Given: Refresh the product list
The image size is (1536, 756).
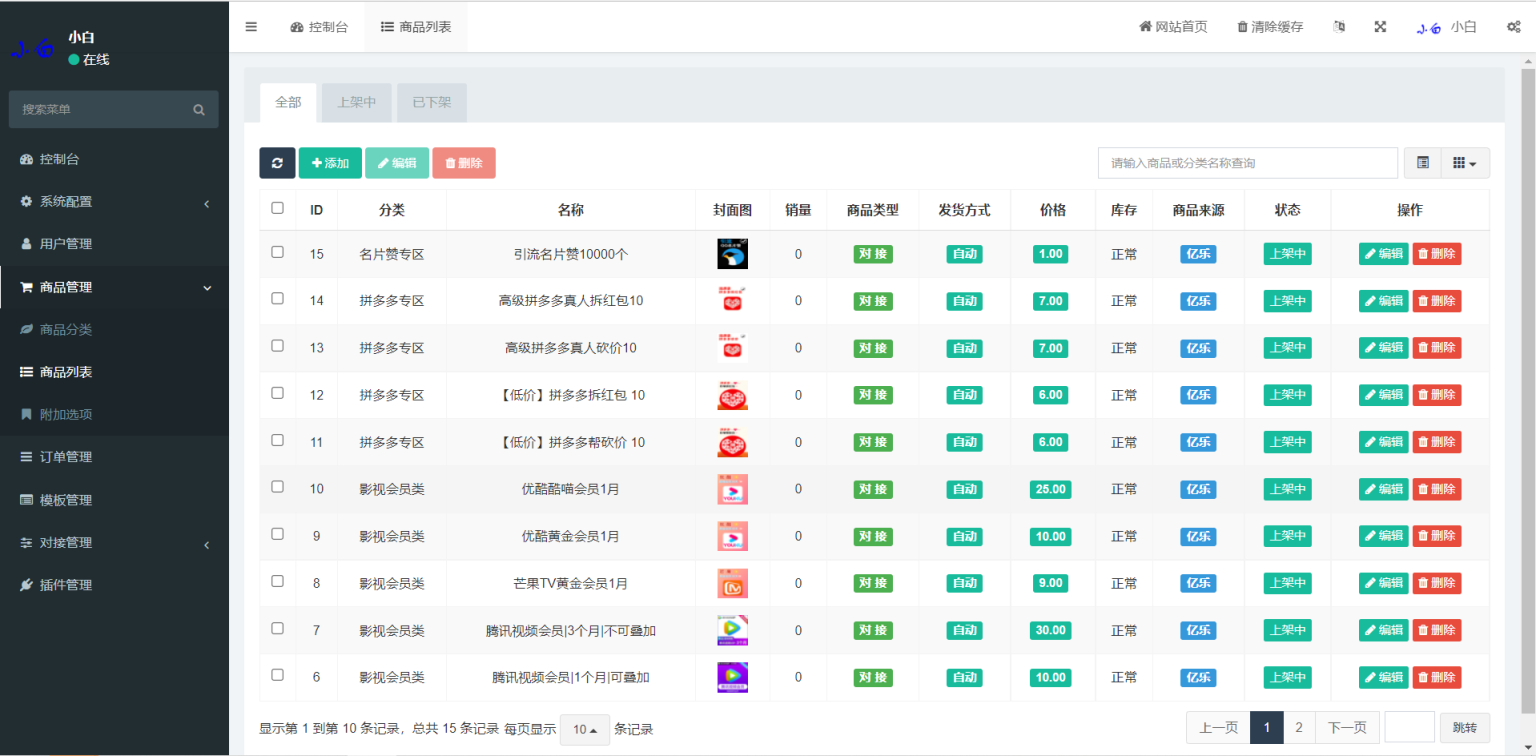Looking at the screenshot, I should tap(277, 162).
